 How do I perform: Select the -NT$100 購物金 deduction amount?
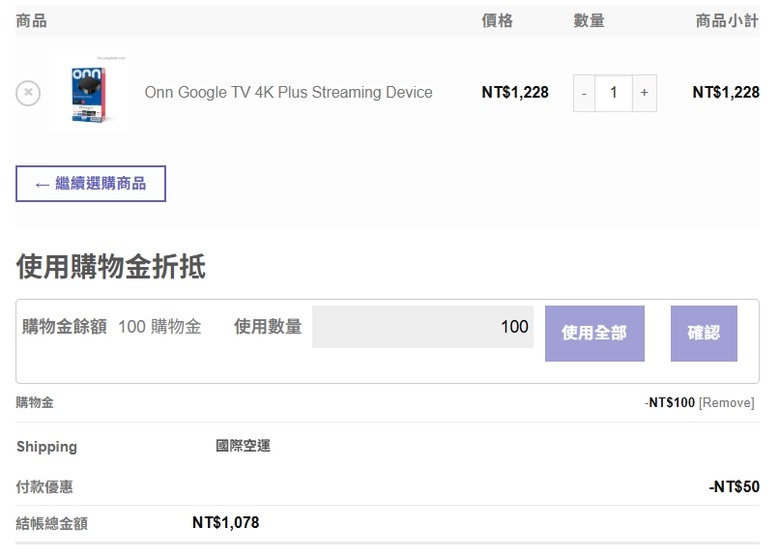pyautogui.click(x=670, y=403)
